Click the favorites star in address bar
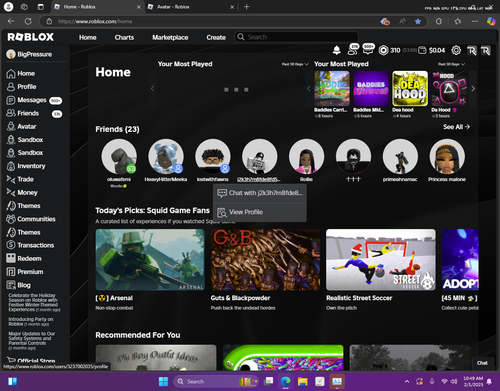500x391 pixels. (418, 21)
